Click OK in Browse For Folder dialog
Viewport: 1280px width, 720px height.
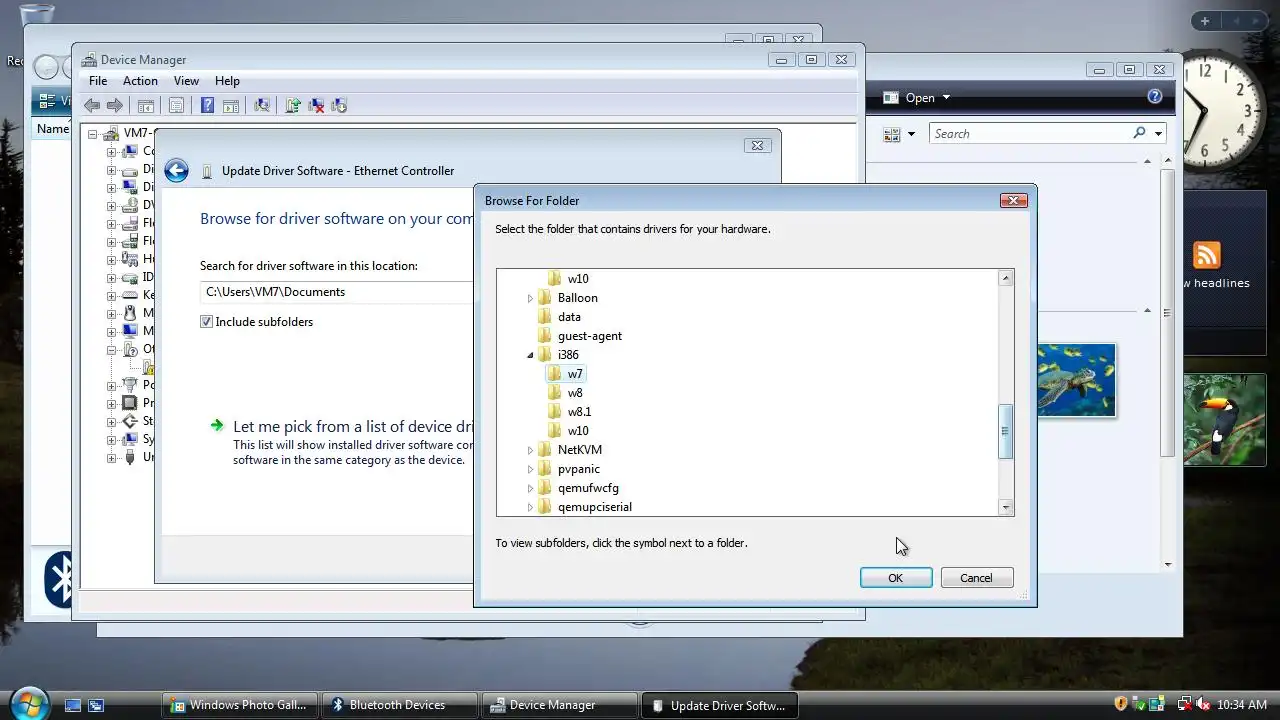click(896, 578)
